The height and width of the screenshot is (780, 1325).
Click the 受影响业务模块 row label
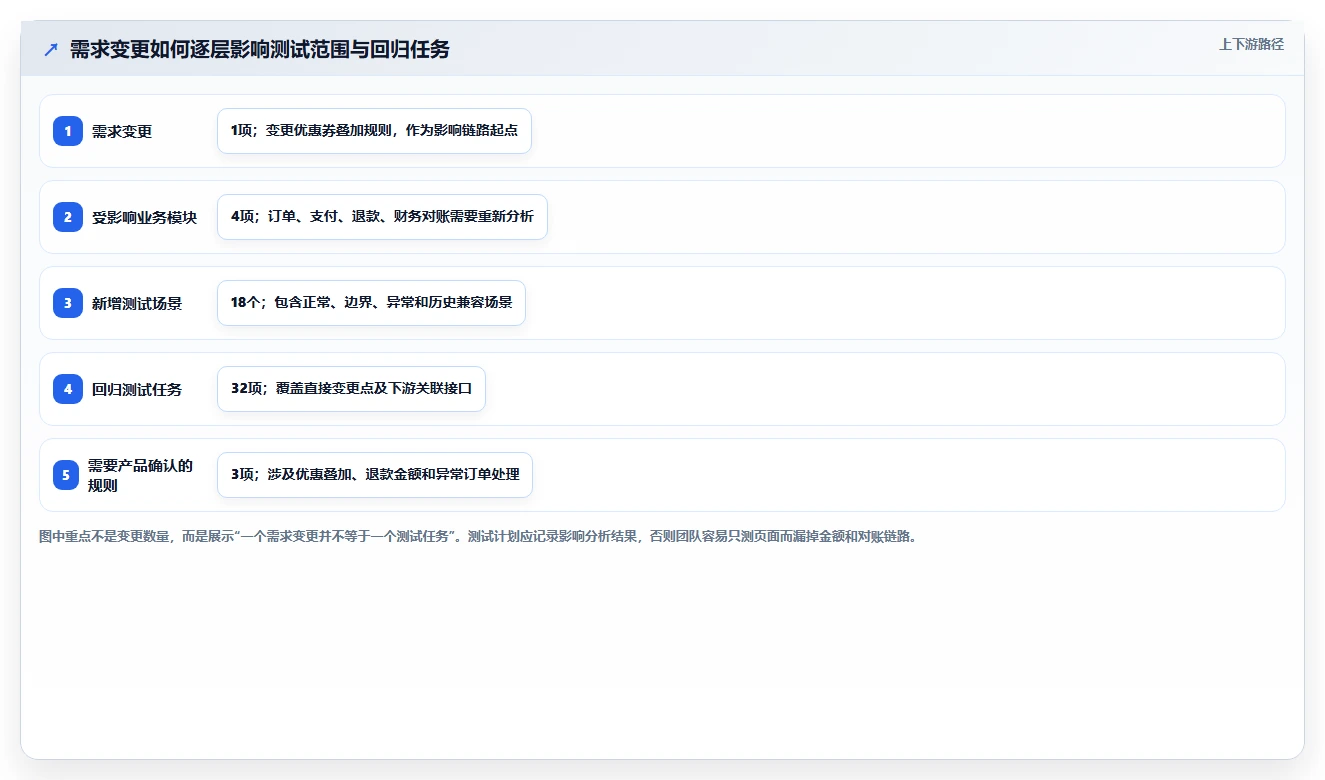point(145,217)
